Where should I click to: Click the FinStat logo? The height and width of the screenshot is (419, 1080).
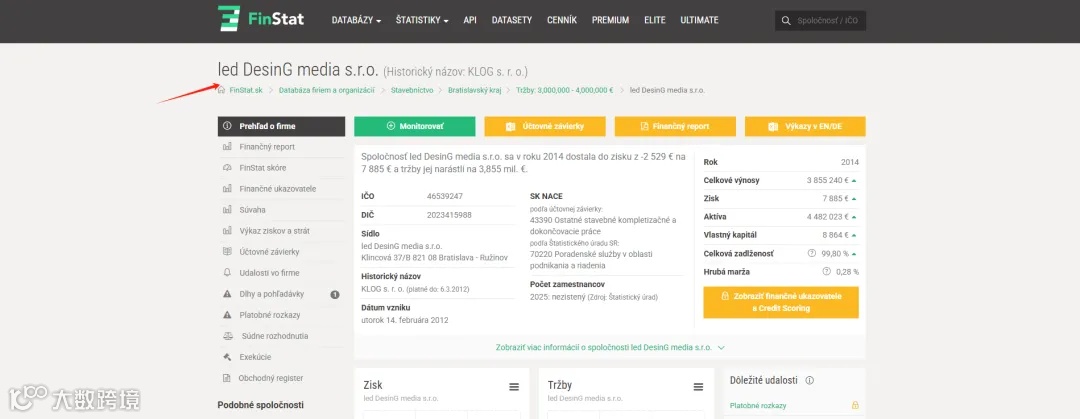click(x=260, y=19)
